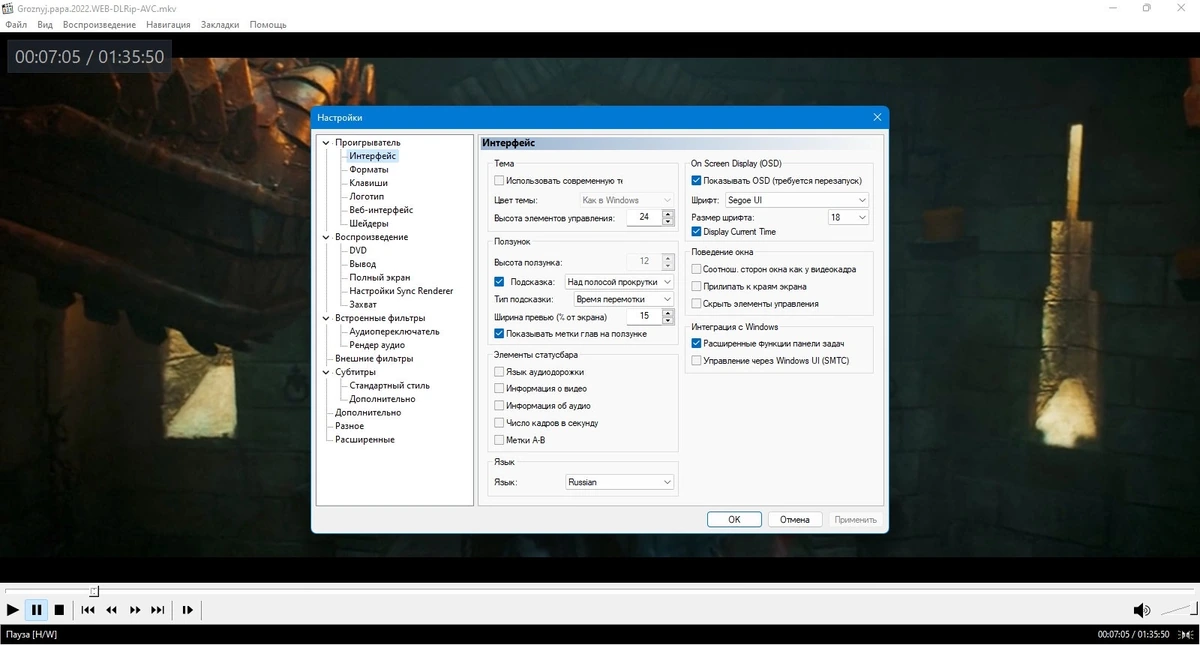1200x645 pixels.
Task: Increase Высота элементов управления value
Action: click(668, 213)
